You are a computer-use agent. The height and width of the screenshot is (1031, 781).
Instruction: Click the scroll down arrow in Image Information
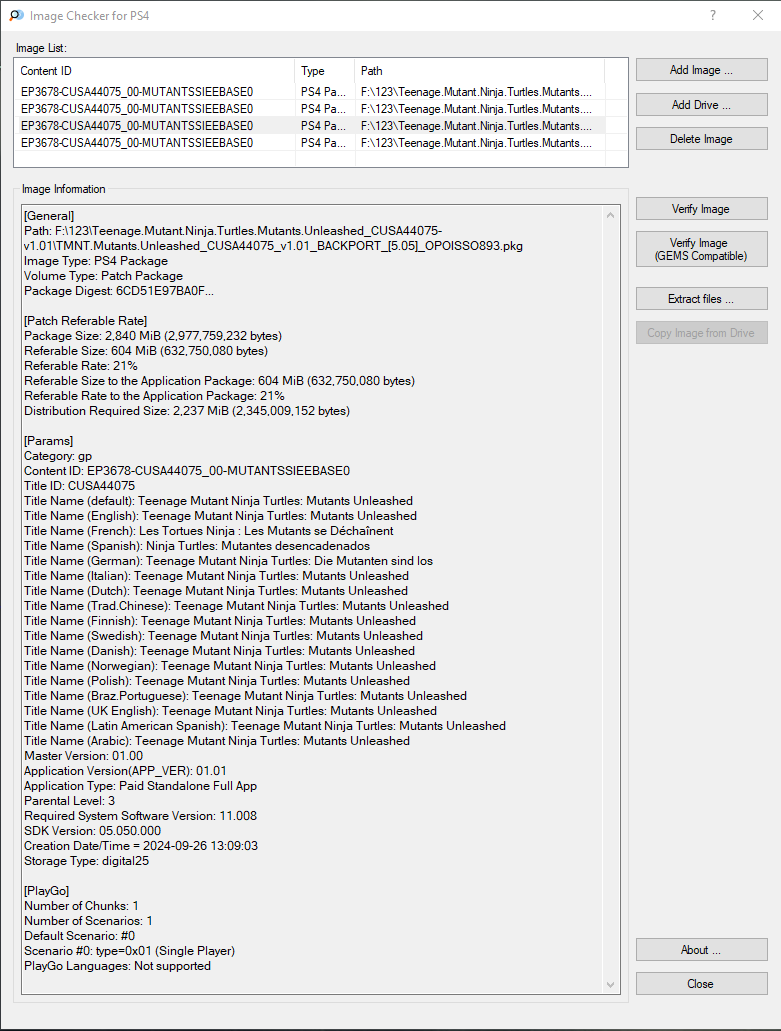[611, 984]
